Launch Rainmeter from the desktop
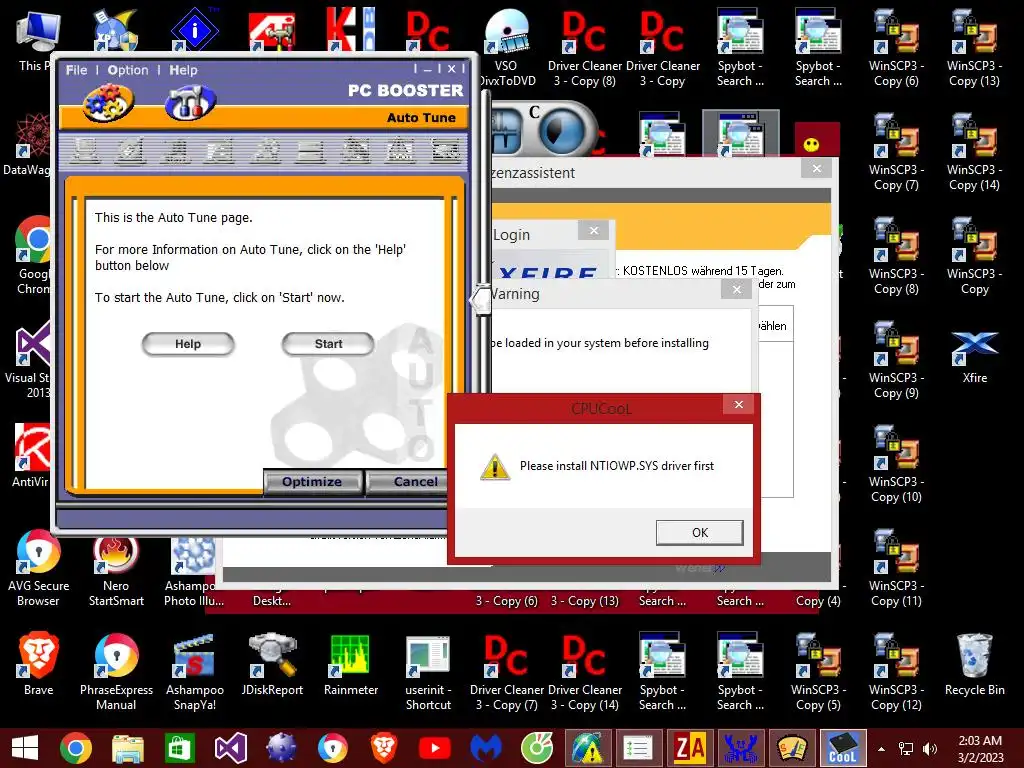Viewport: 1024px width, 768px height. coord(351,665)
